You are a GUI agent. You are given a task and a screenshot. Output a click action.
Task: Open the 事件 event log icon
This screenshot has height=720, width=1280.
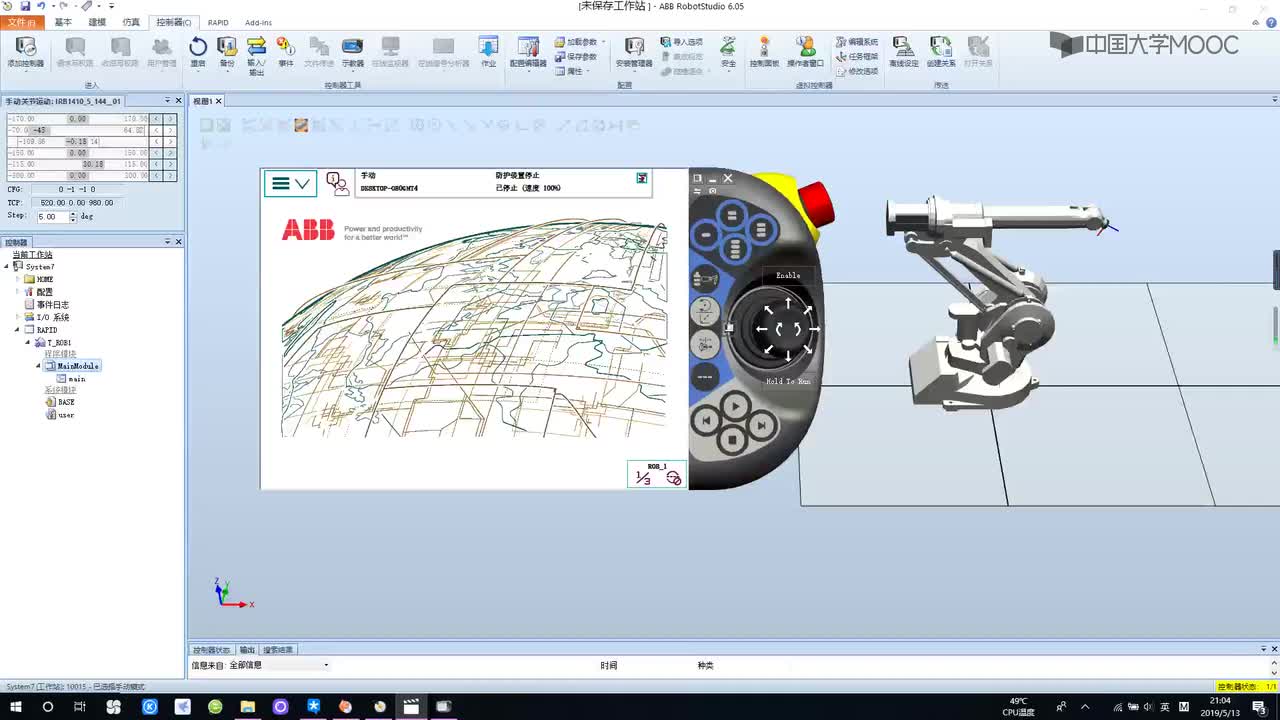[x=286, y=52]
